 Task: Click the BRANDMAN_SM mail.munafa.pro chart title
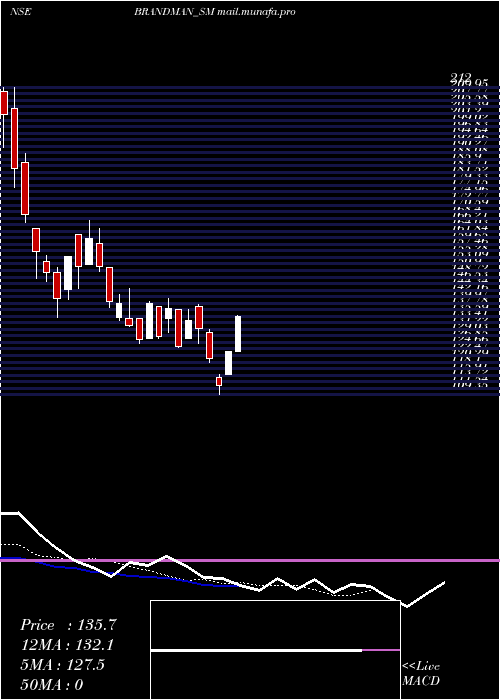(x=215, y=12)
